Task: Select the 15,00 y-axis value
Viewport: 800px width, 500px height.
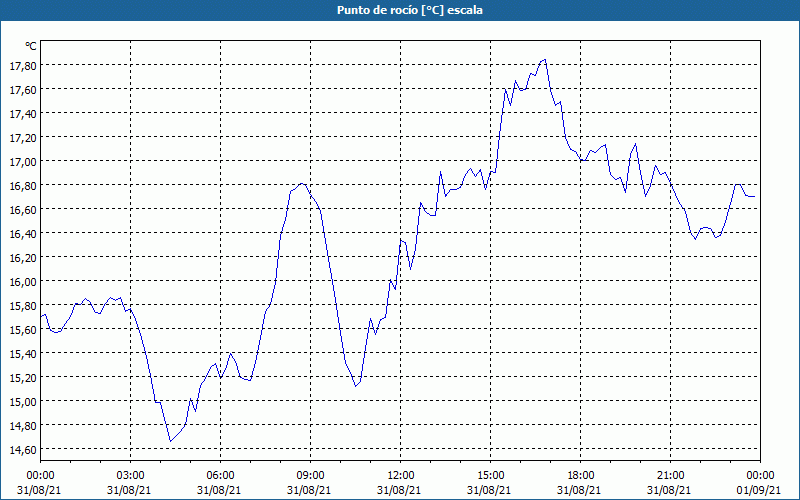Action: pos(23,401)
